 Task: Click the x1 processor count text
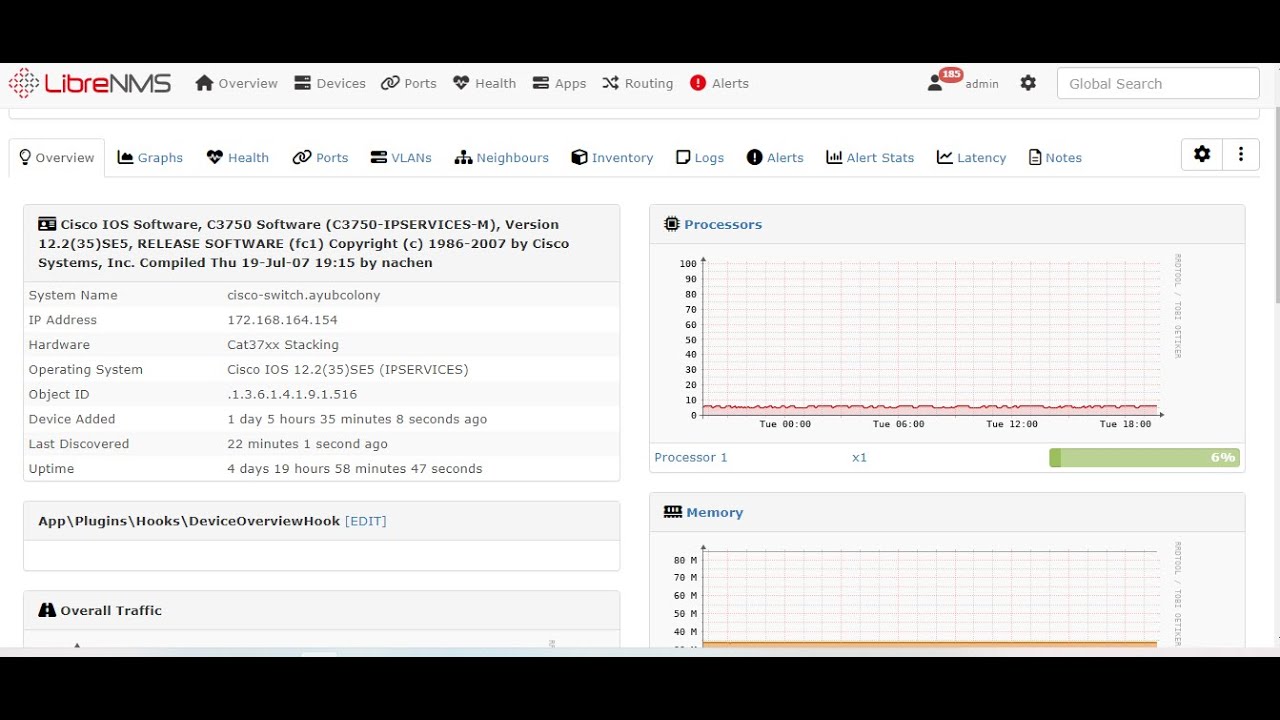[859, 458]
